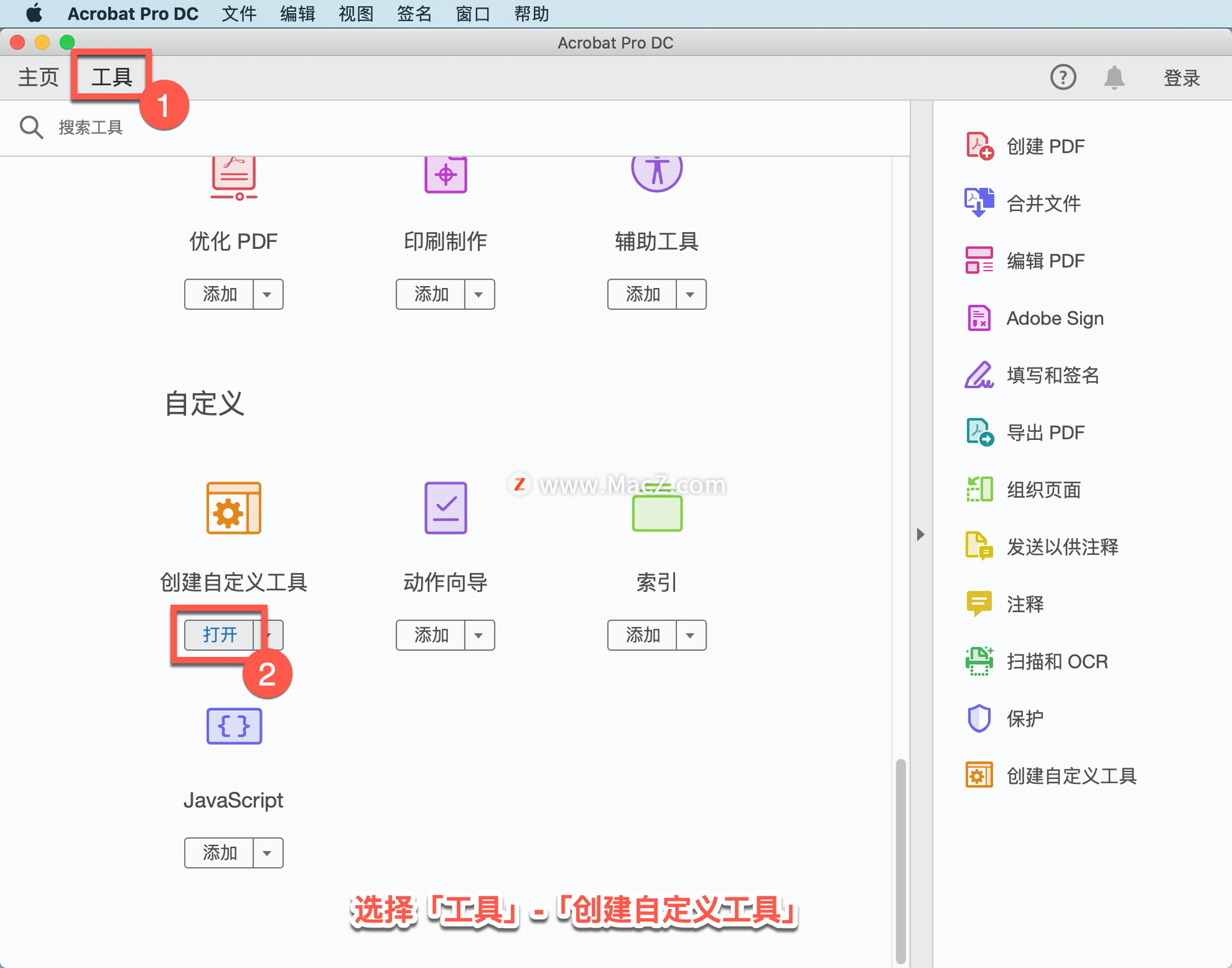The image size is (1232, 968).
Task: Open 创建 PDF in the right sidebar
Action: click(x=1025, y=146)
